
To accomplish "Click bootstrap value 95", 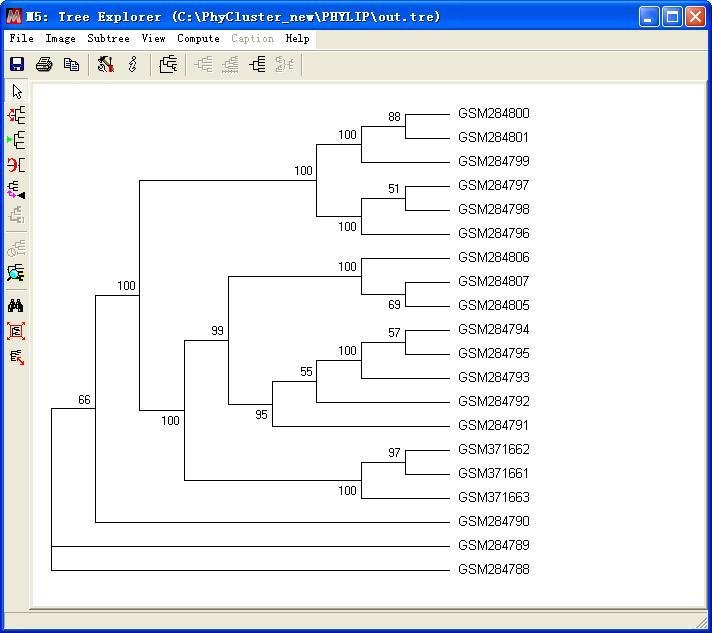I will pyautogui.click(x=261, y=415).
